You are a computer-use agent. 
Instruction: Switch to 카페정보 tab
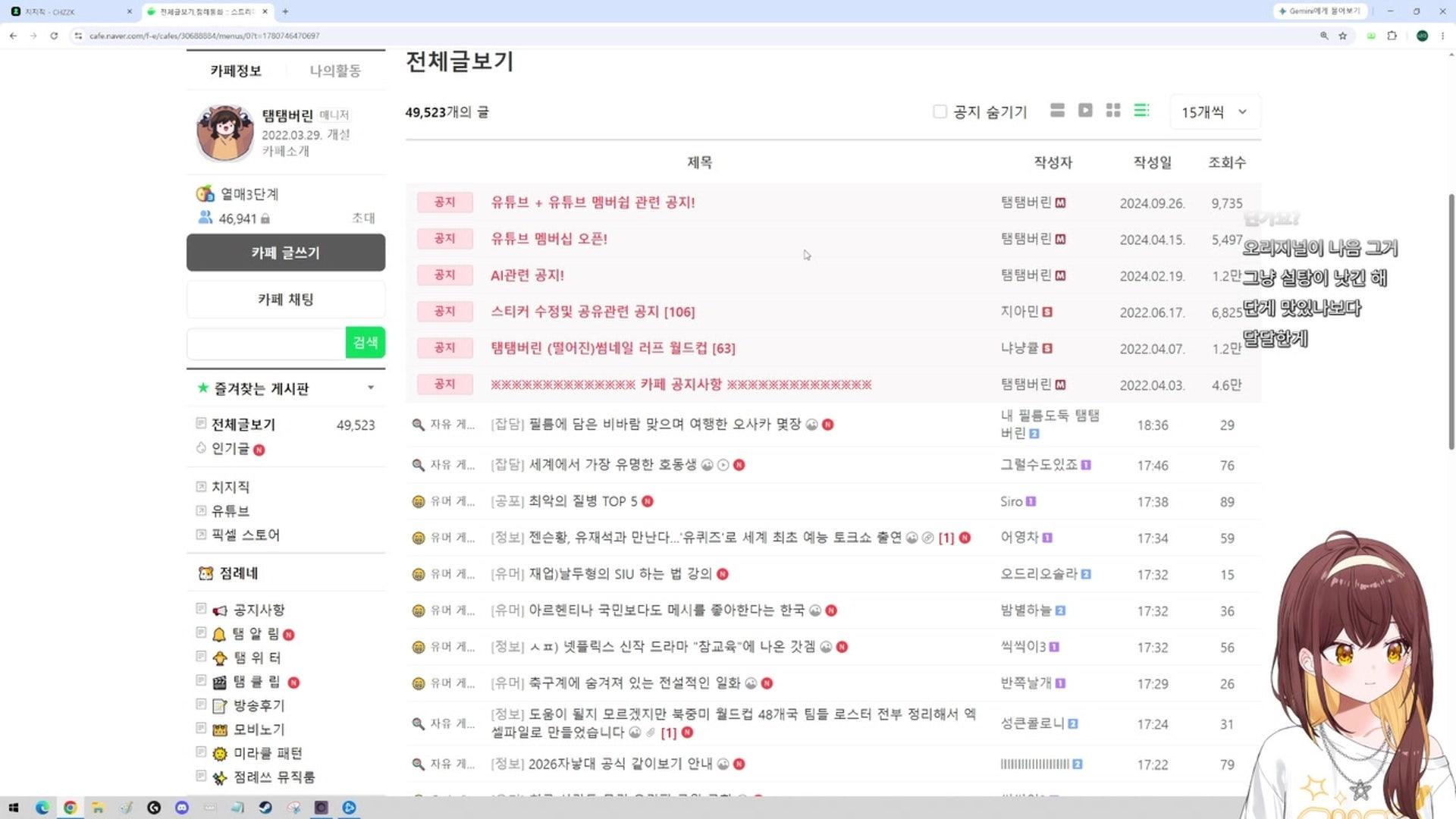(x=236, y=71)
